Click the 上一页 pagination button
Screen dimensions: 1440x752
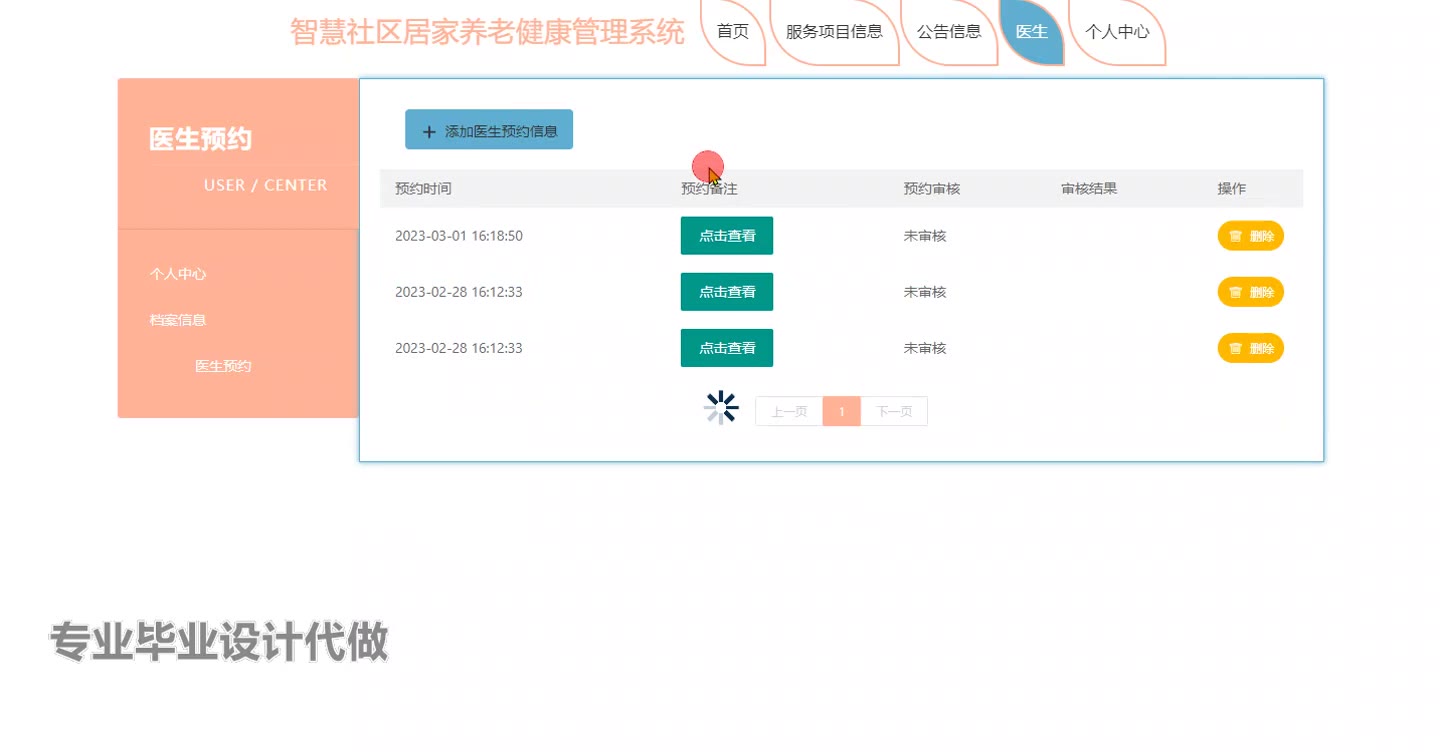tap(789, 412)
